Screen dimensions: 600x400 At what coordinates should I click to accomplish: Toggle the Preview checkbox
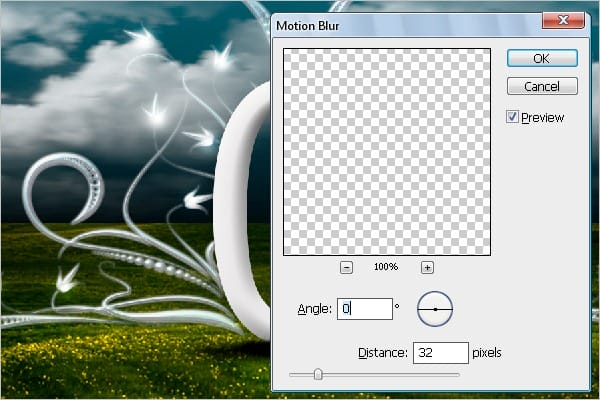pyautogui.click(x=513, y=117)
